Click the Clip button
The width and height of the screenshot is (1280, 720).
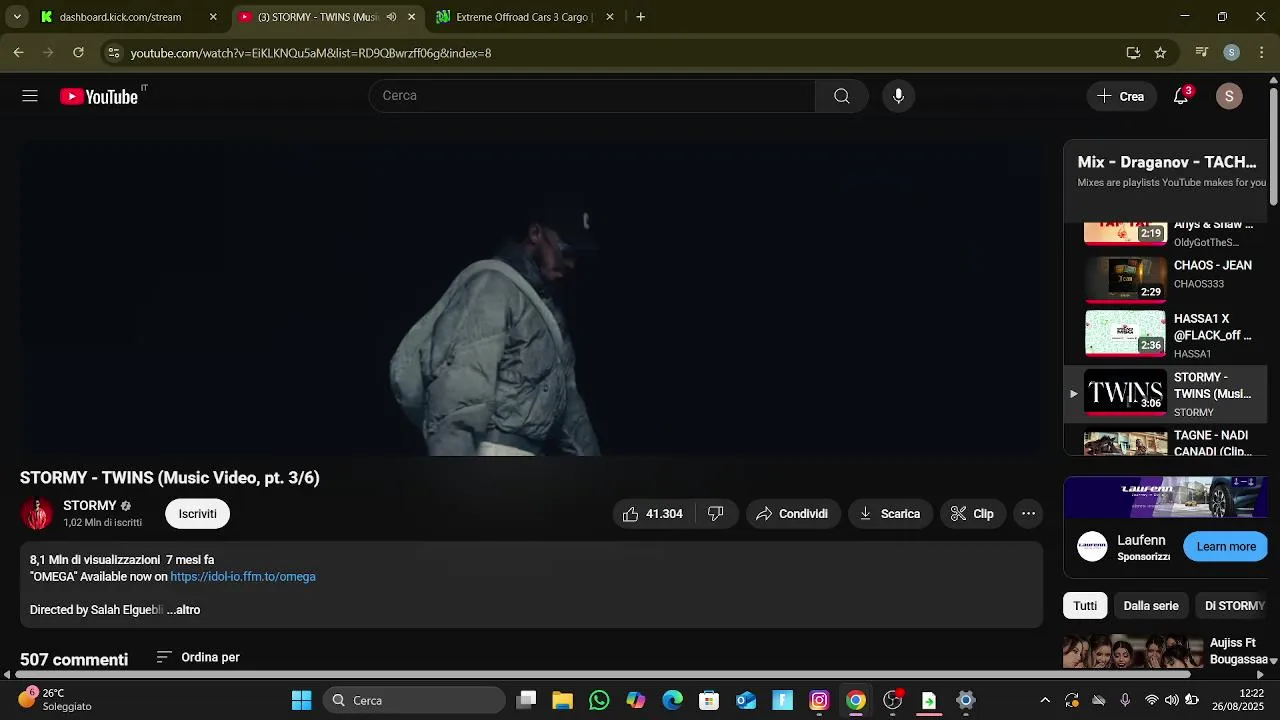coord(973,514)
